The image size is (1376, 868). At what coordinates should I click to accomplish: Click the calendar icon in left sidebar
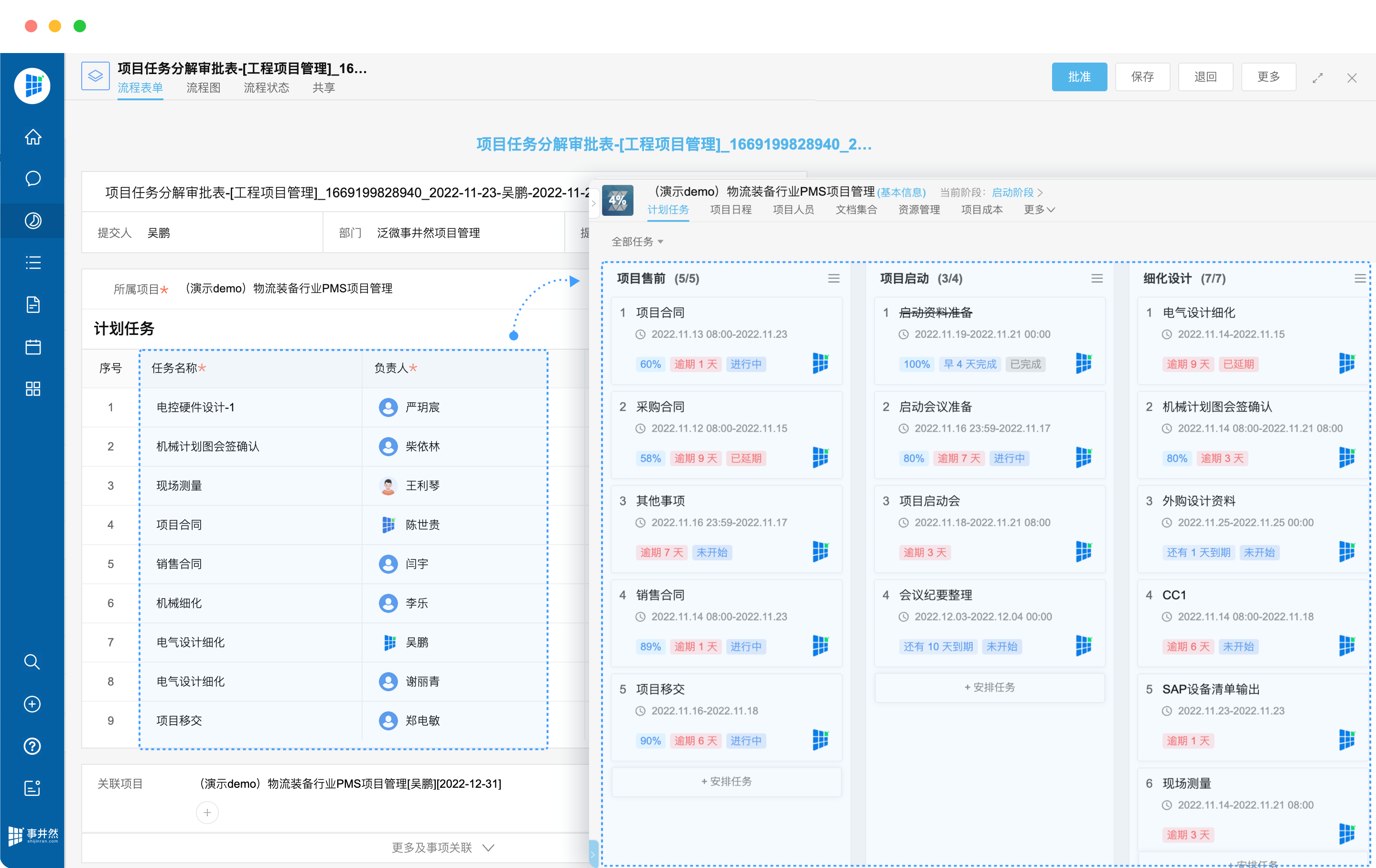click(32, 347)
